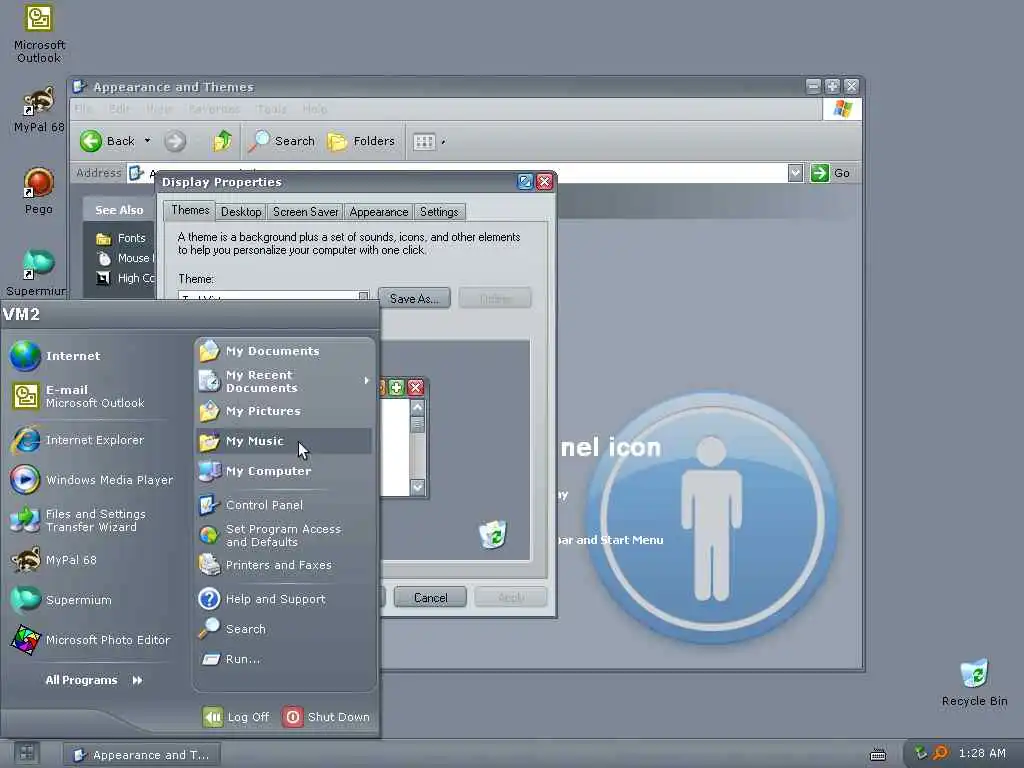The image size is (1024, 768).
Task: Switch to the Appearance tab
Action: pyautogui.click(x=379, y=212)
